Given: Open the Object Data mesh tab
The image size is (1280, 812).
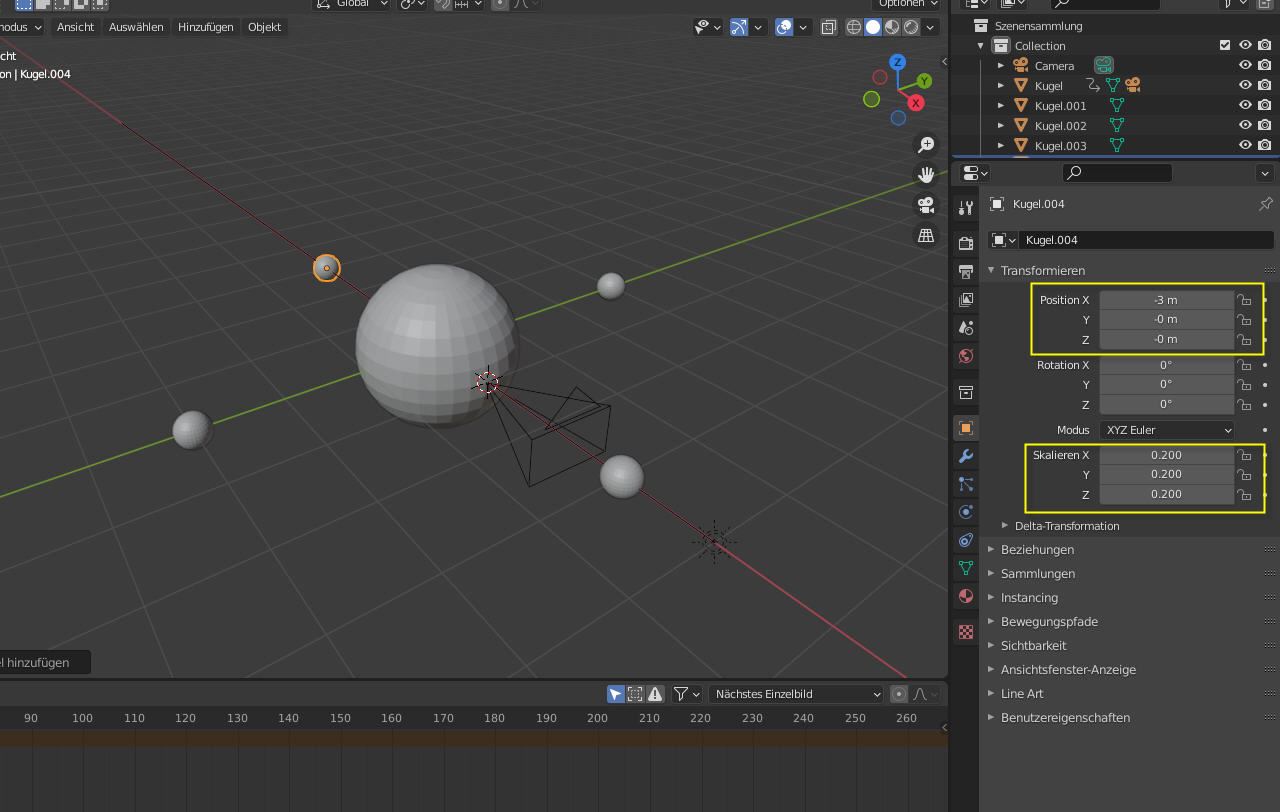Looking at the screenshot, I should point(965,568).
